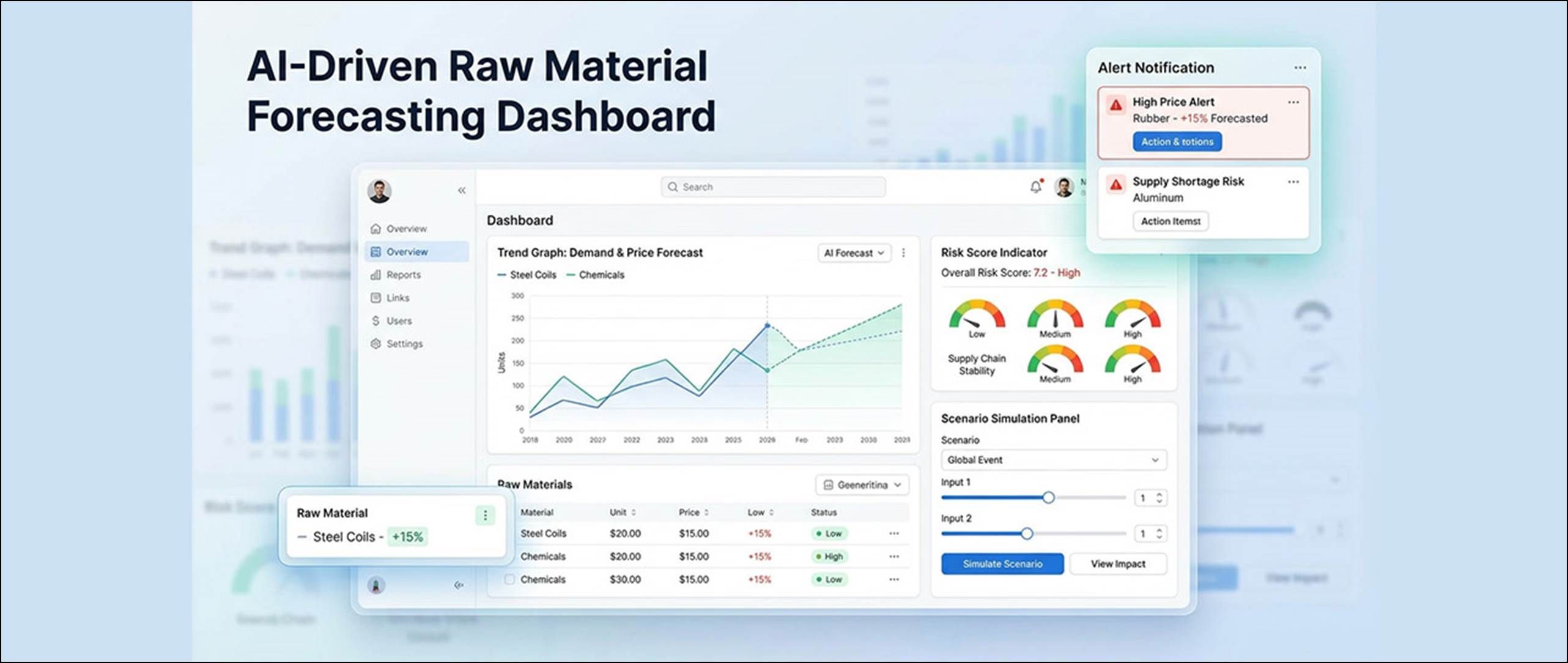Click the Input 2 slider handle

(1027, 533)
